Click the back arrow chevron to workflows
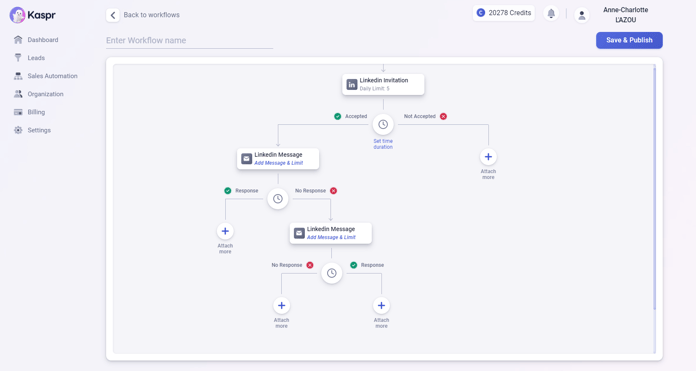Image resolution: width=696 pixels, height=371 pixels. tap(113, 15)
